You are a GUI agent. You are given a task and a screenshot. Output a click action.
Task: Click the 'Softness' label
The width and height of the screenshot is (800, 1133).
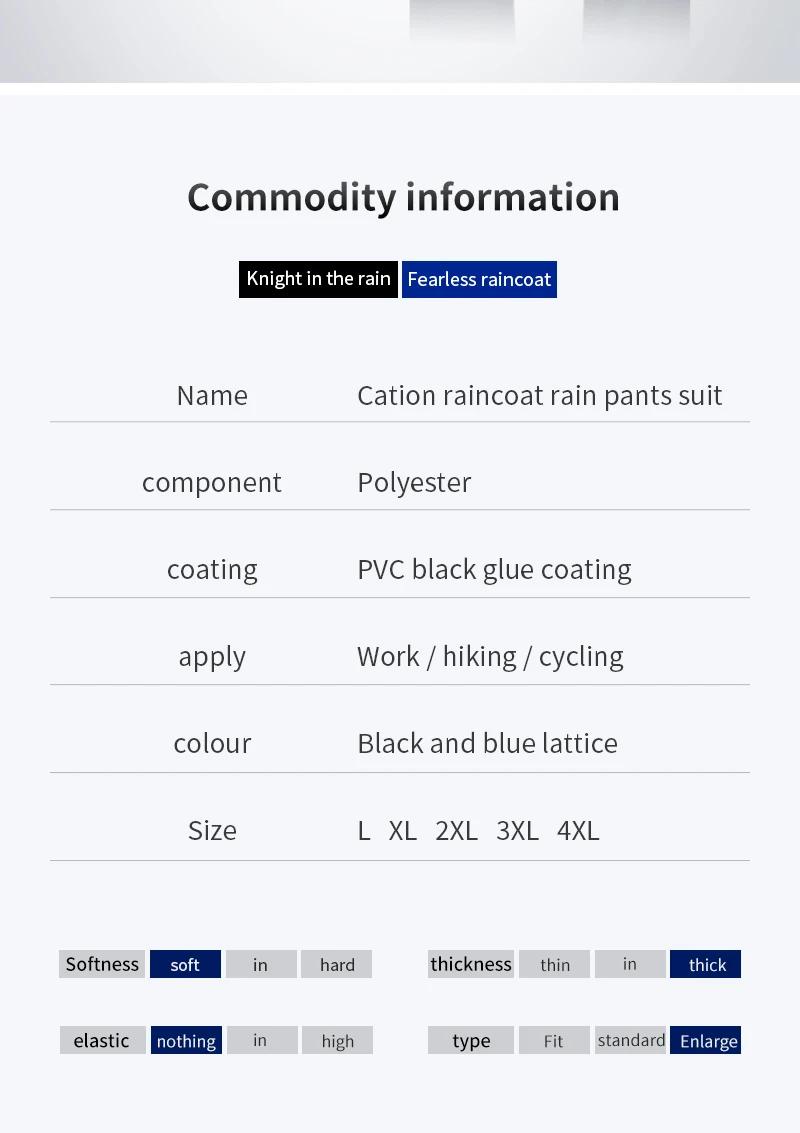point(102,964)
